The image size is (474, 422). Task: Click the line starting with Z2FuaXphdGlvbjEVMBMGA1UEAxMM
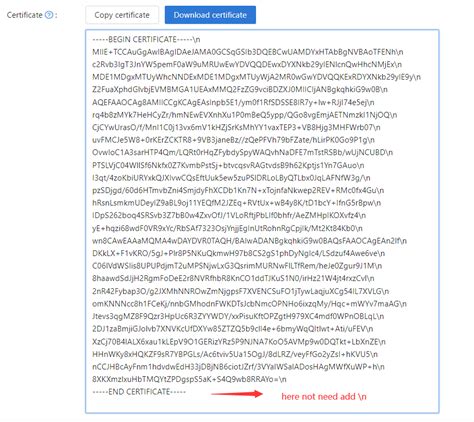click(x=240, y=90)
